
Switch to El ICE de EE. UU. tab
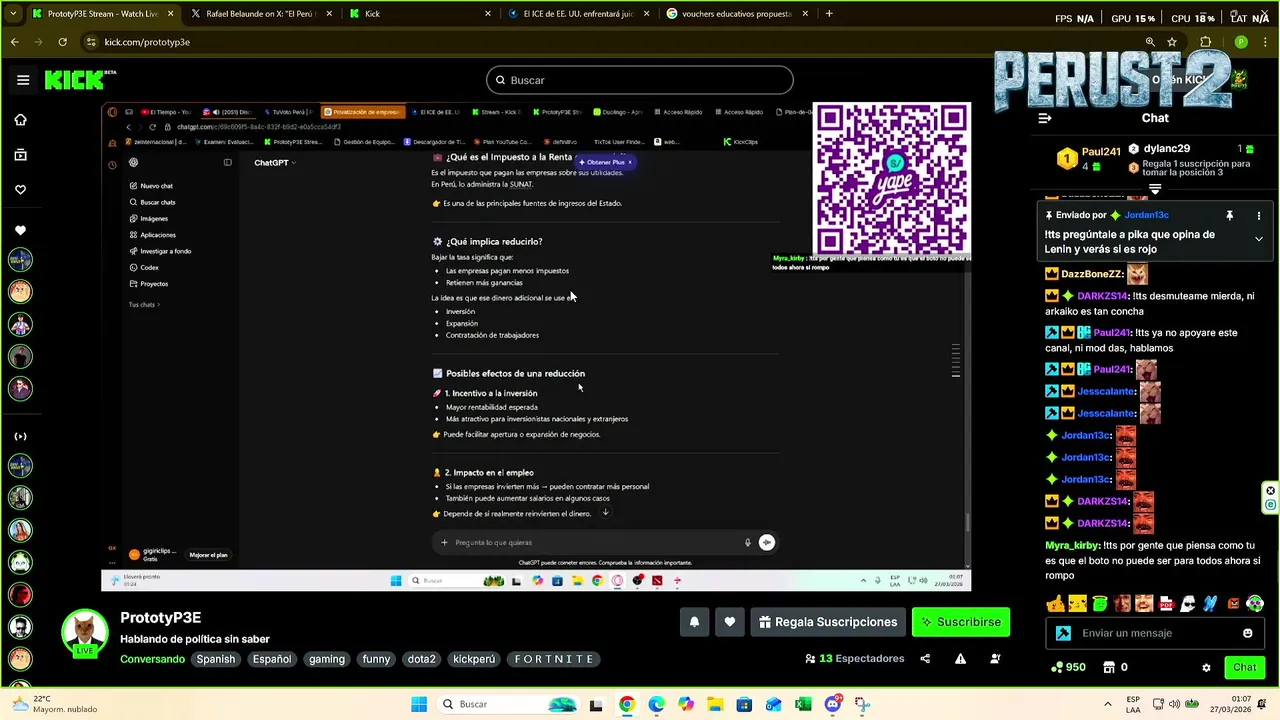coord(578,14)
